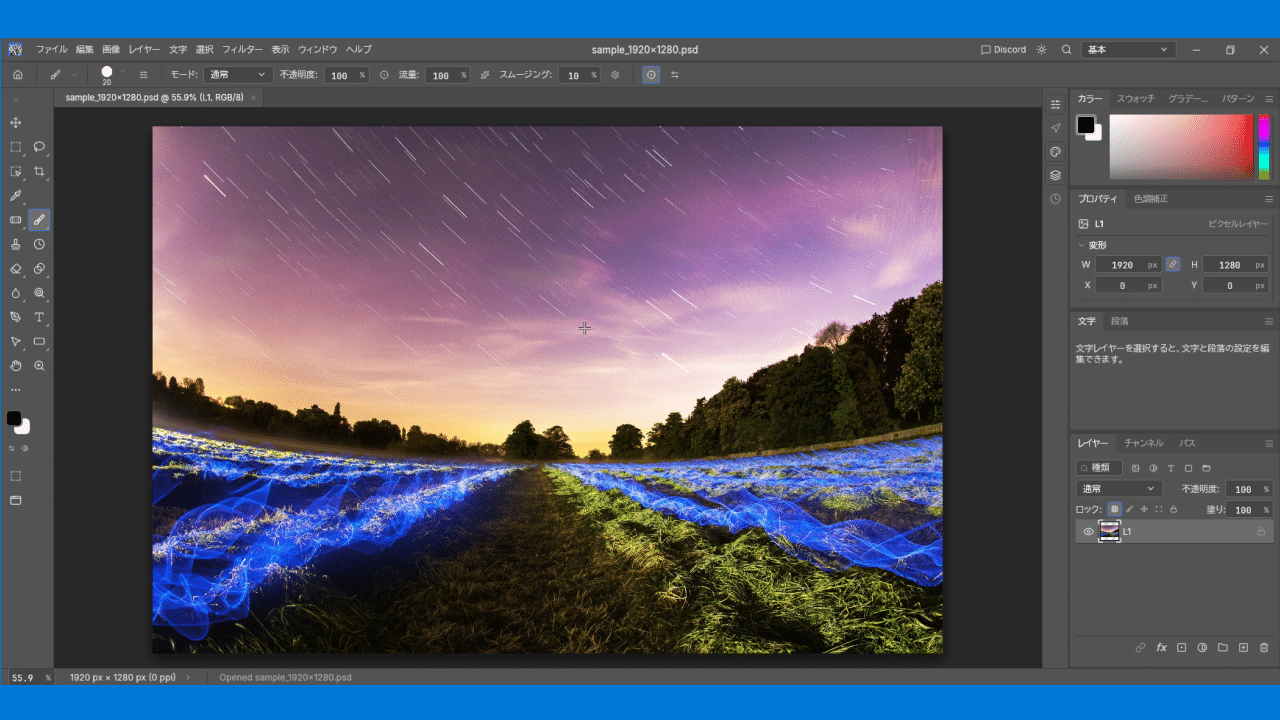Toggle lock image pixels brush icon
Screen dimensions: 1280x720
(x=1129, y=509)
